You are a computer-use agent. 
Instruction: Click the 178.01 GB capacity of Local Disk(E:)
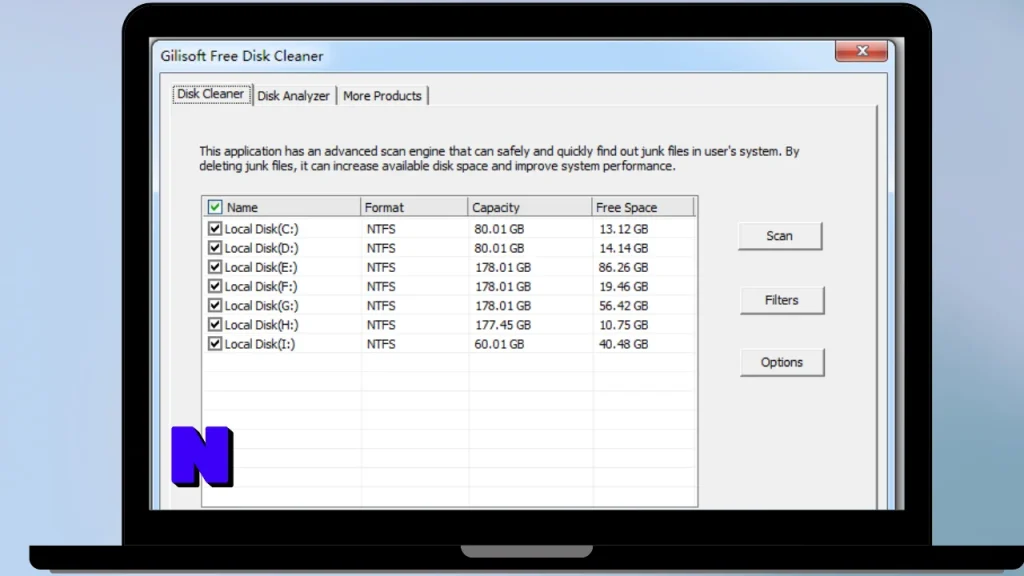(x=502, y=267)
